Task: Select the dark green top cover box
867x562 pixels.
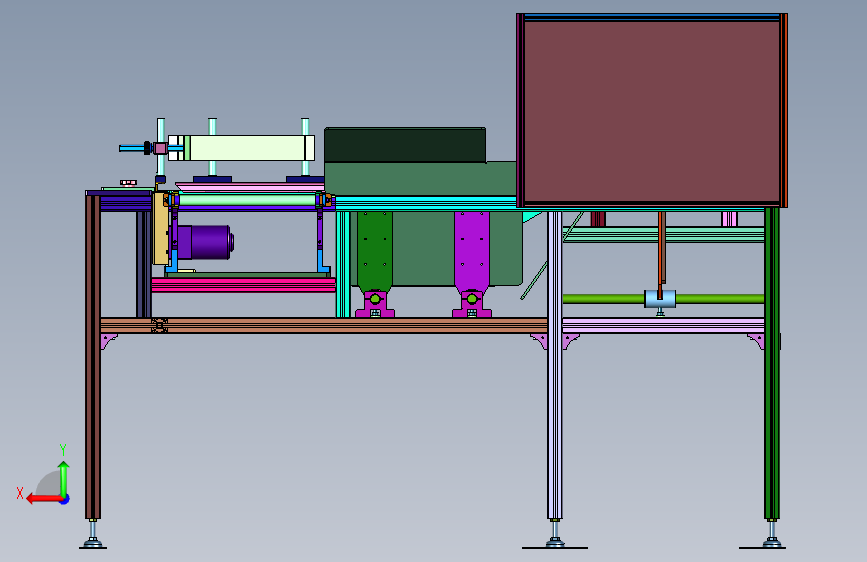Action: point(405,145)
